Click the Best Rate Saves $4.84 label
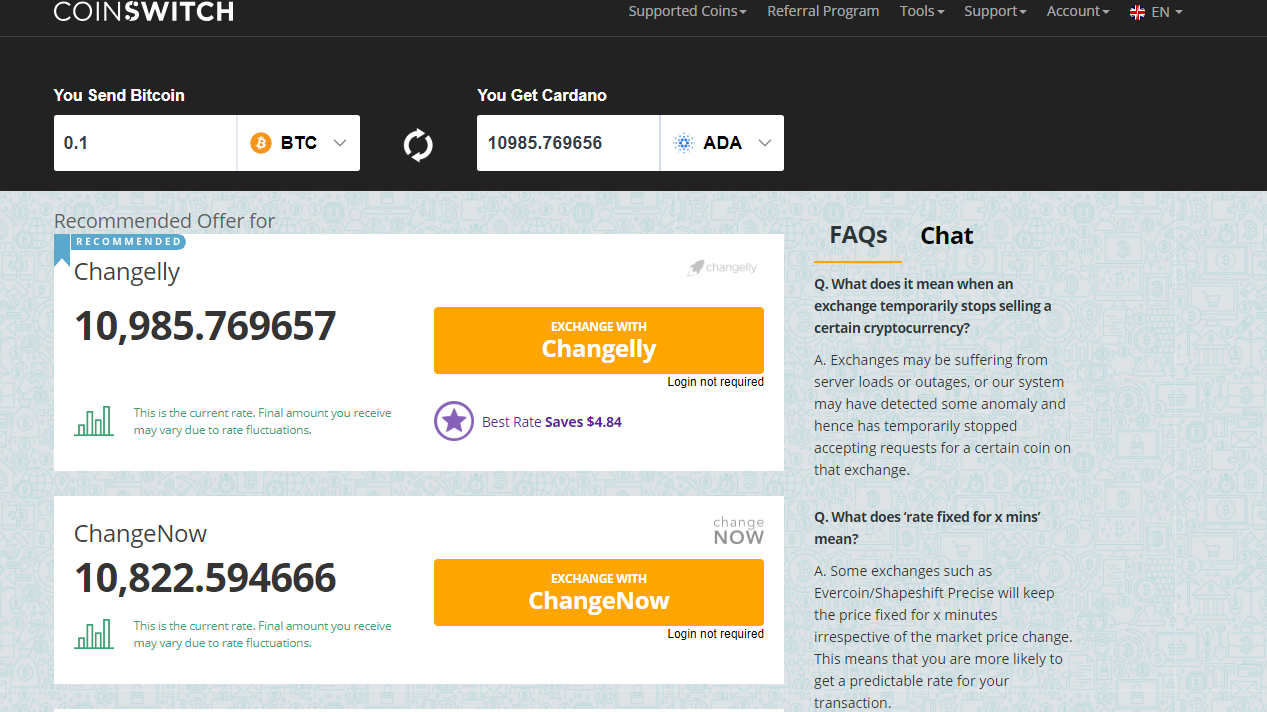The height and width of the screenshot is (712, 1267). point(552,422)
